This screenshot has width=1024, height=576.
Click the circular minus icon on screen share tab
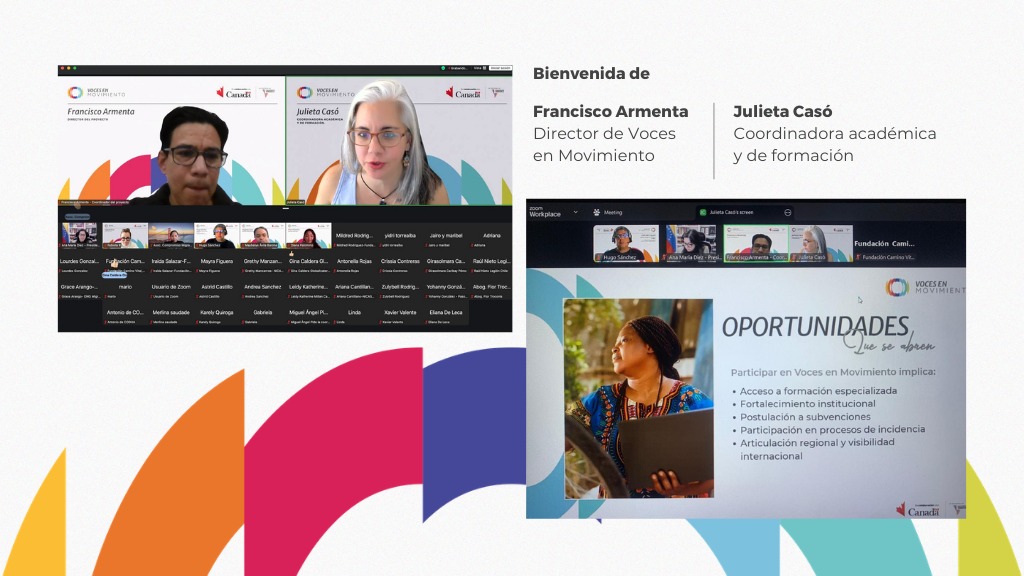(x=788, y=212)
